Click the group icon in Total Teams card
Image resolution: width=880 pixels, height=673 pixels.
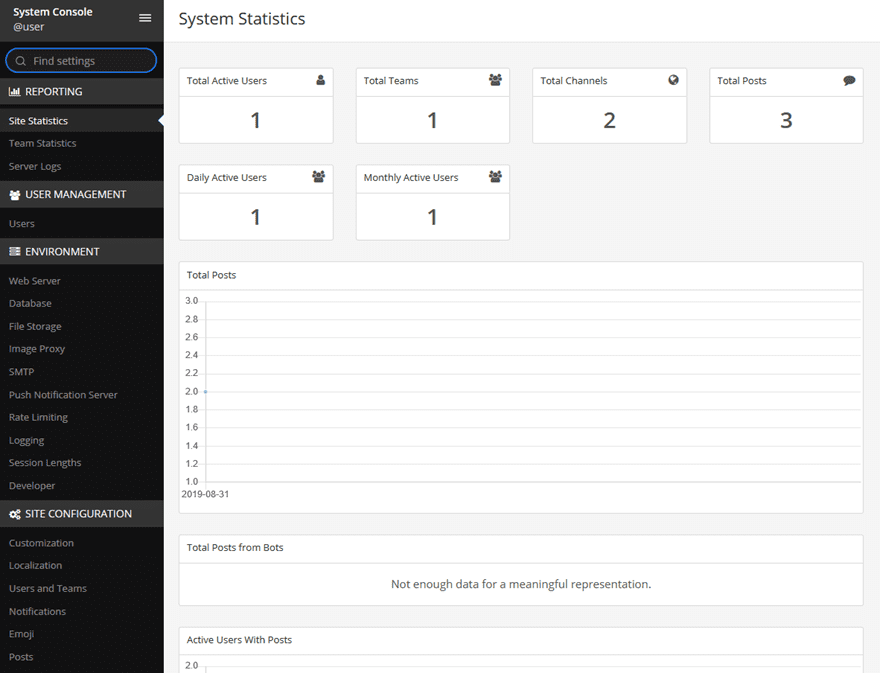coord(495,80)
